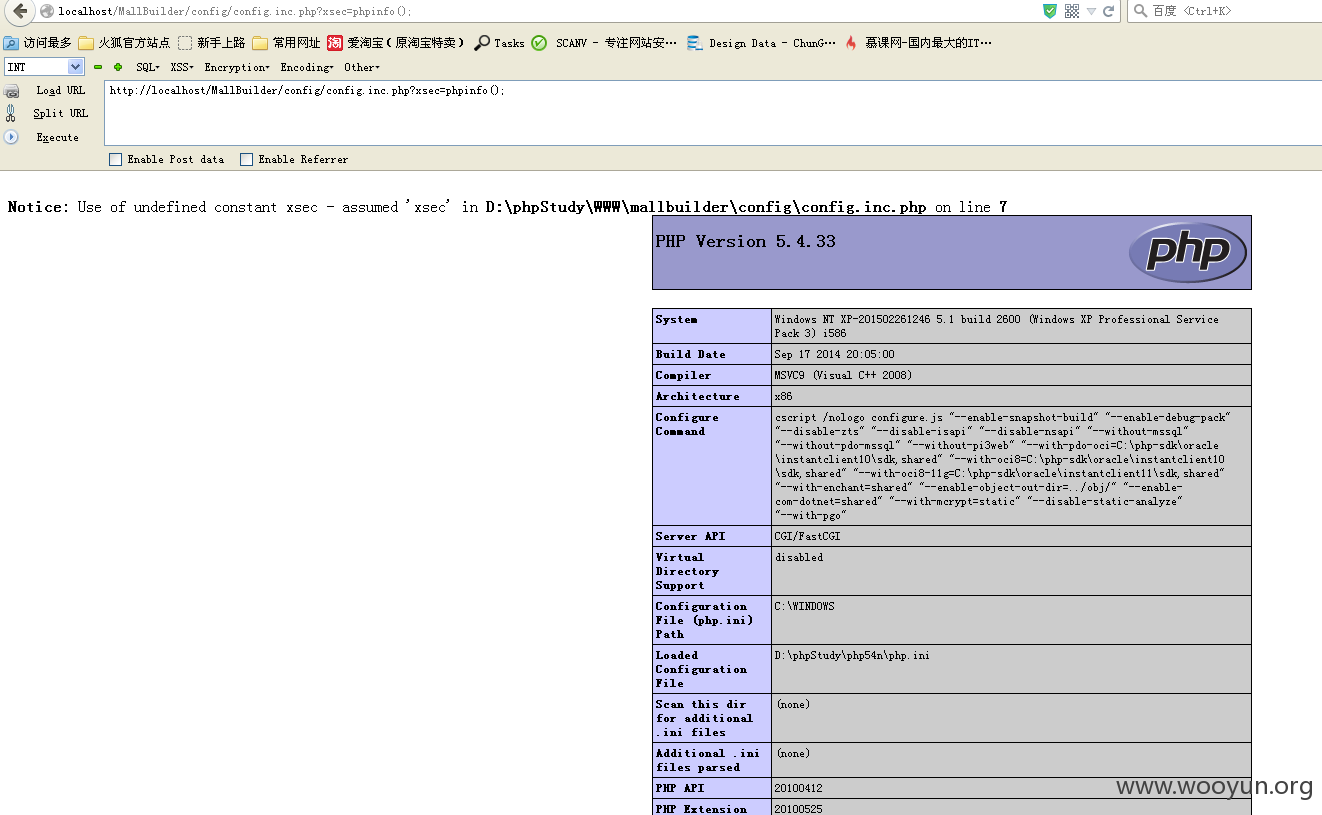Viewport: 1322px width, 815px height.
Task: Add a HackBar row with the plus icon
Action: coord(117,67)
